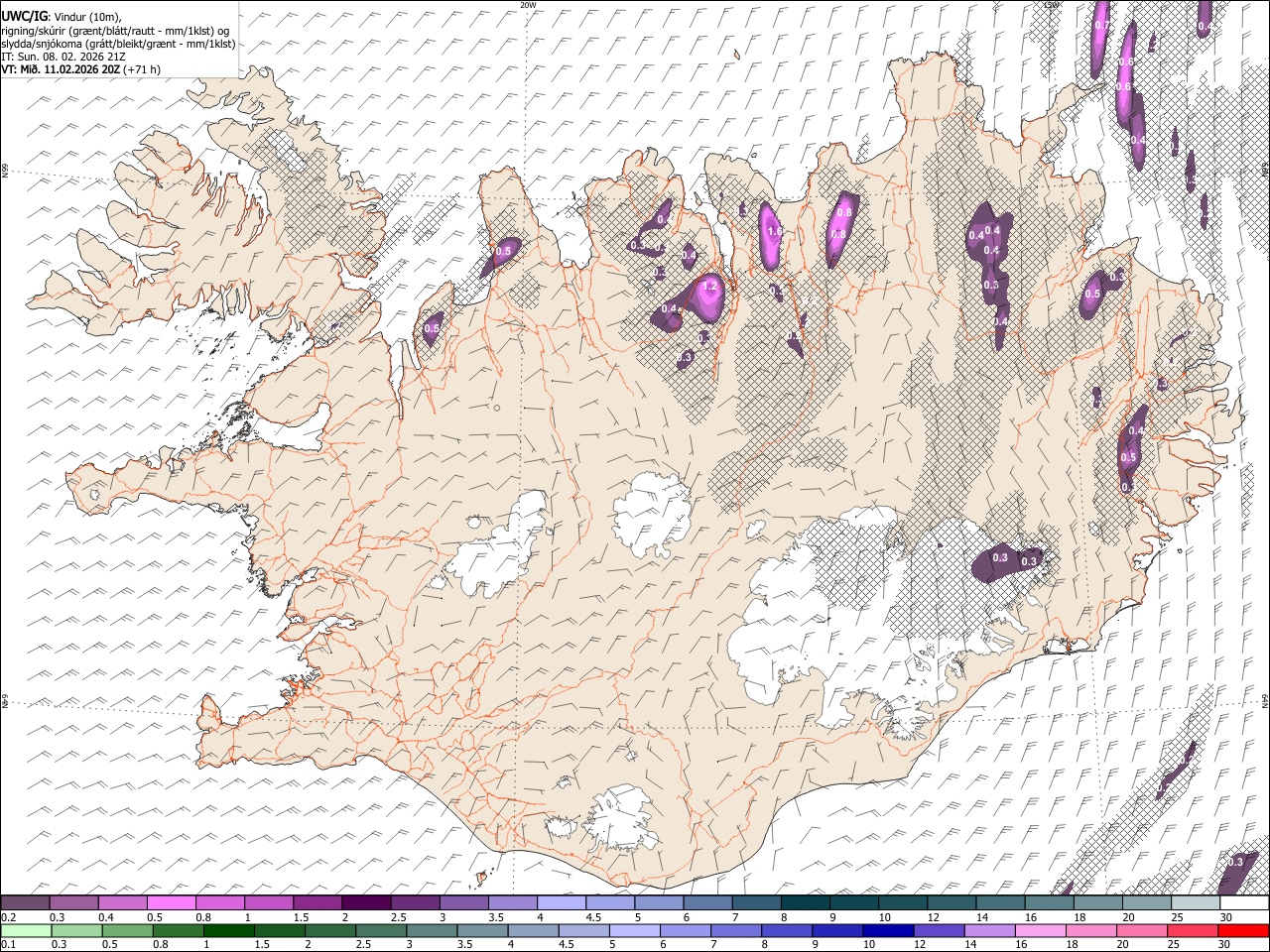The height and width of the screenshot is (952, 1270).
Task: Select upper legend swatch between 0.2 and 0.3
Action: click(25, 902)
